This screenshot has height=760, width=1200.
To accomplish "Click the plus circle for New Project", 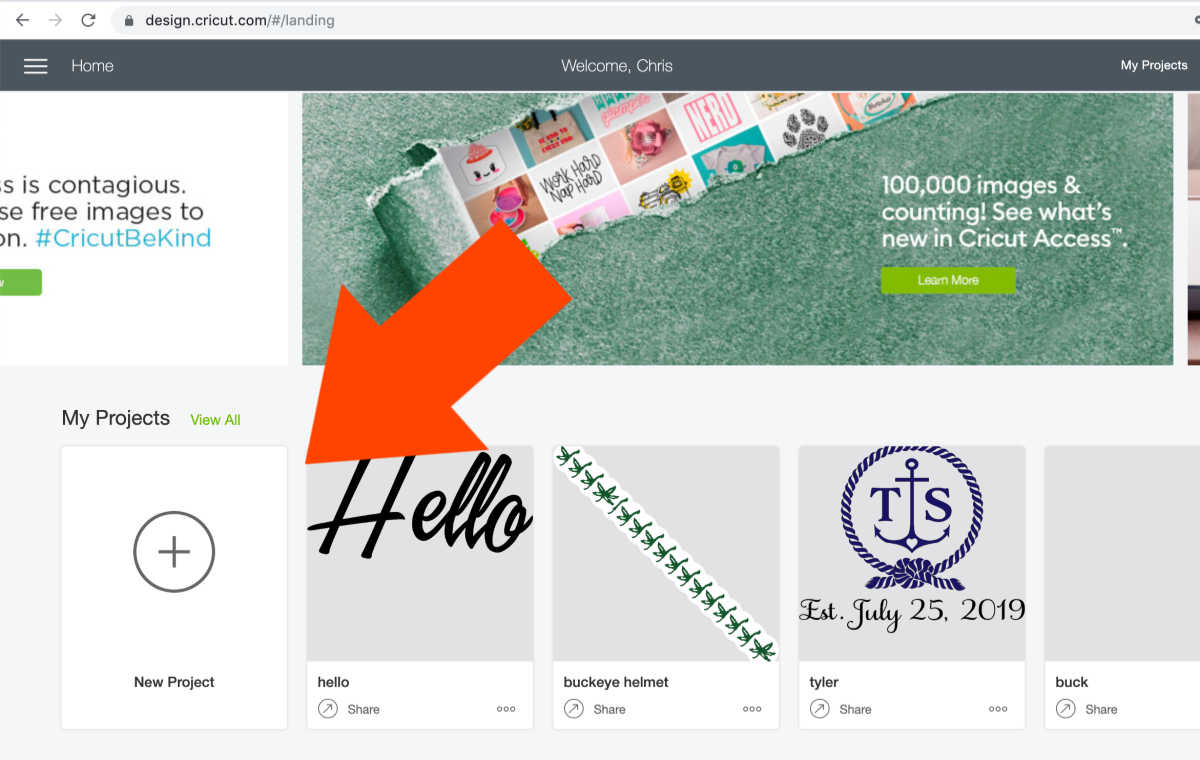I will pyautogui.click(x=174, y=552).
